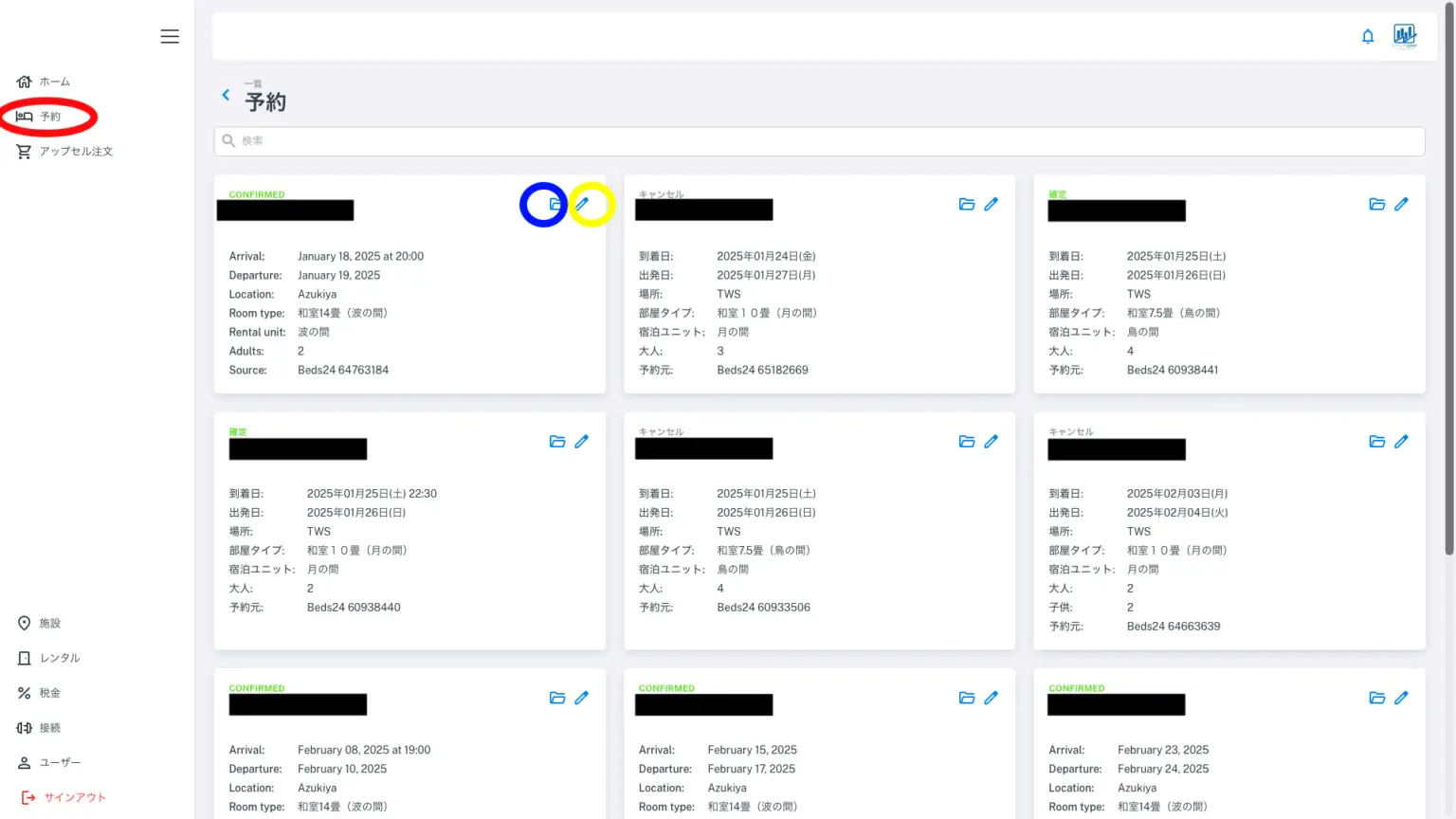
Task: Open folder icon for Beds24 65182669 reservation
Action: [x=967, y=204]
